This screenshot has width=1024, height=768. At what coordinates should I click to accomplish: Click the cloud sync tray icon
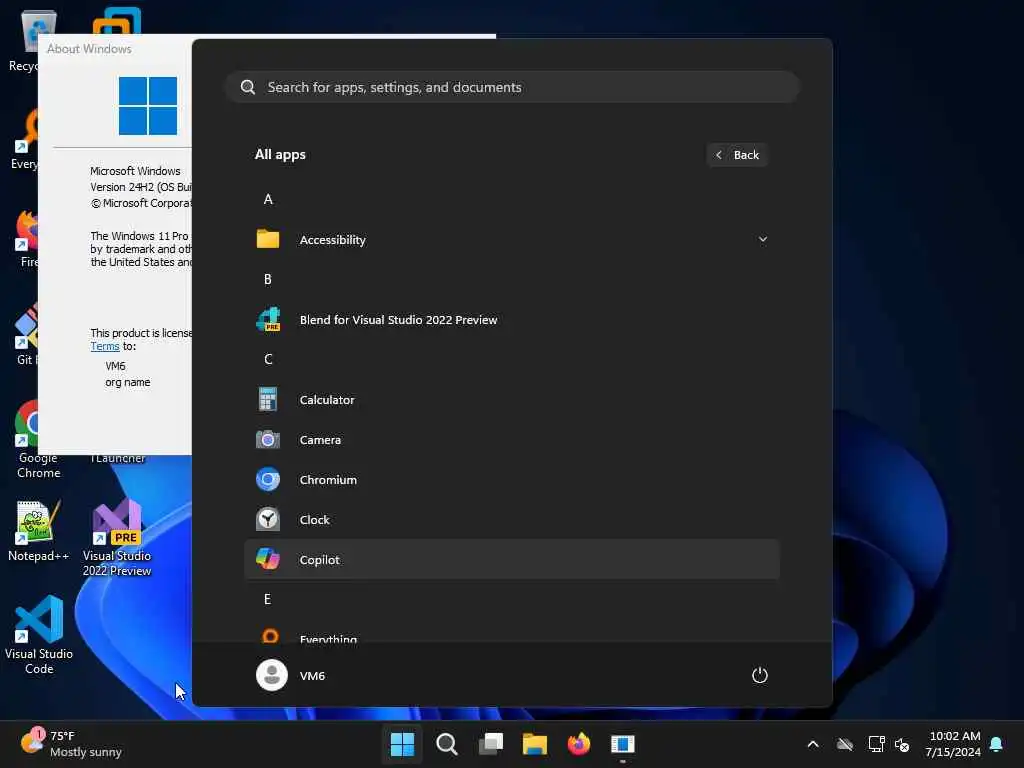point(845,744)
